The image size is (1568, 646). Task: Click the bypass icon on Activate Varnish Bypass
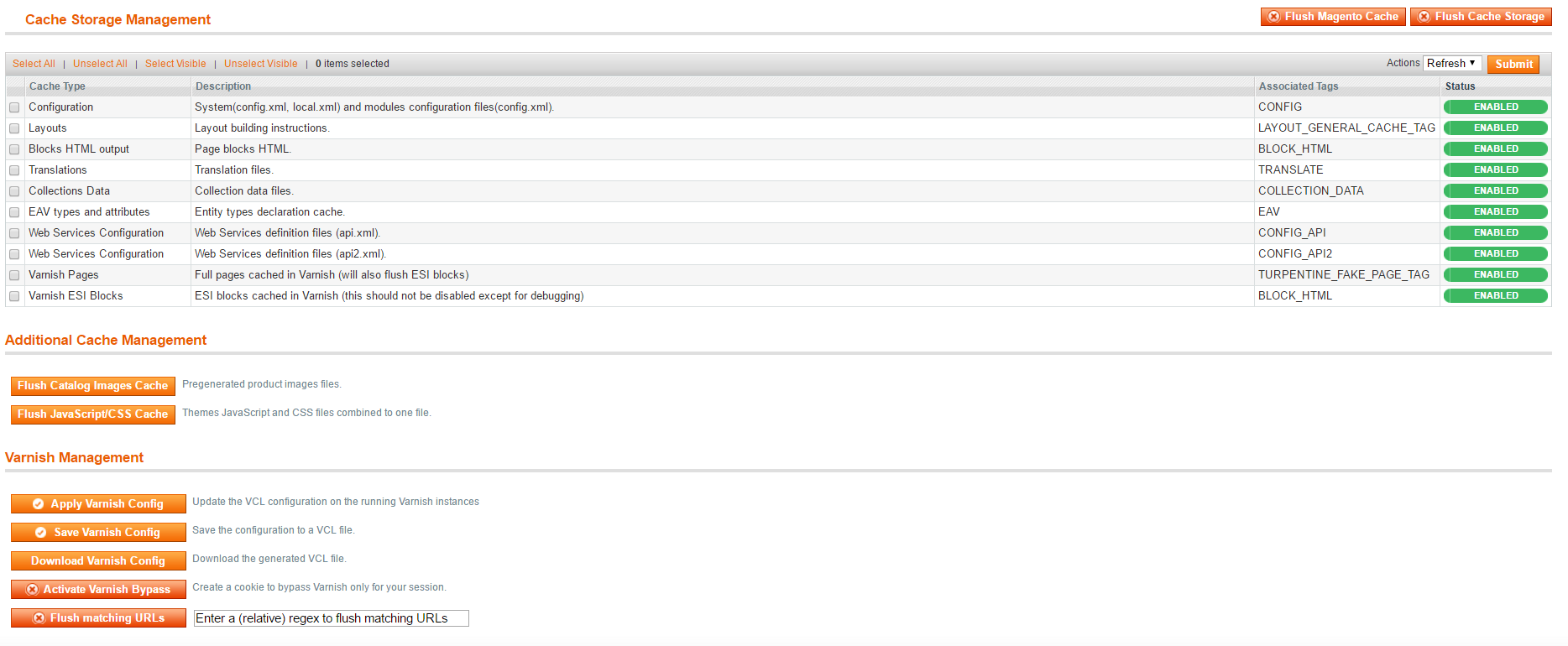(x=33, y=589)
